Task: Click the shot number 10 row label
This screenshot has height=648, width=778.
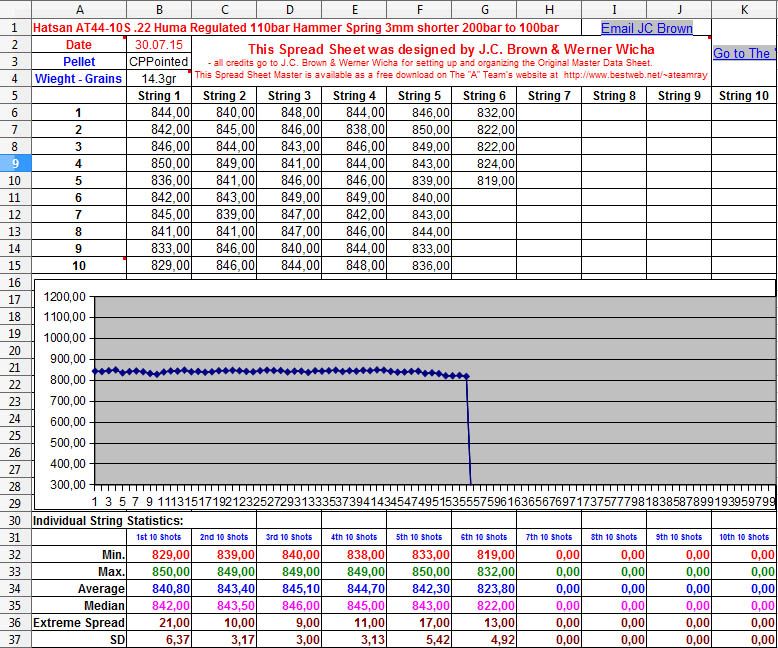Action: click(79, 265)
